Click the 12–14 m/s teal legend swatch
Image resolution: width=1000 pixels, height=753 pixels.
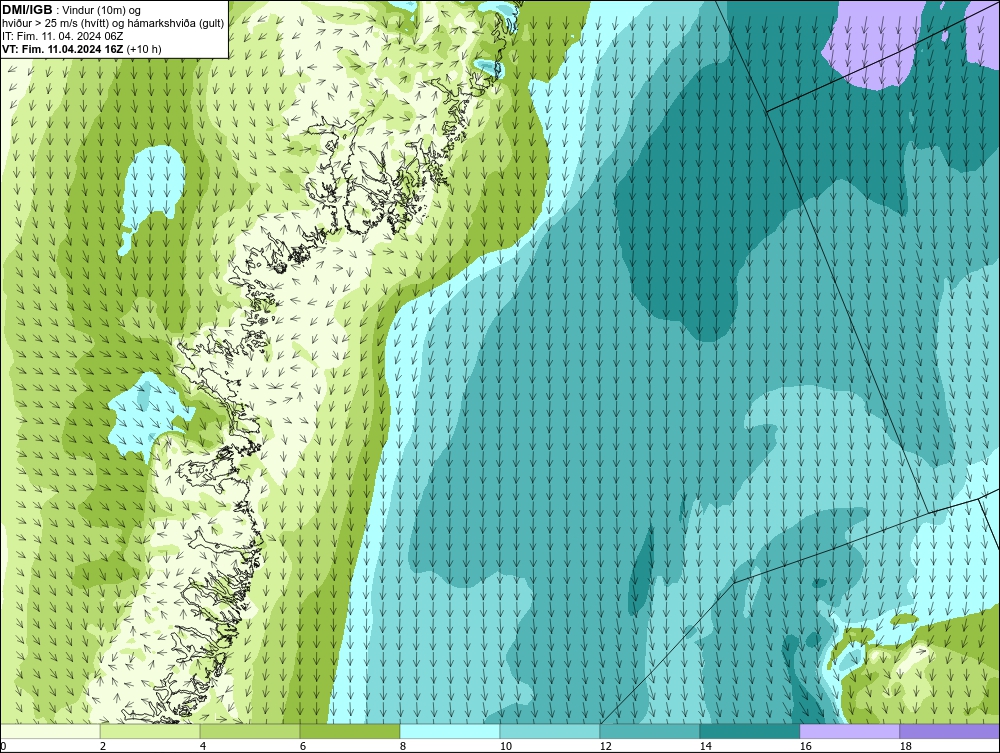(650, 731)
